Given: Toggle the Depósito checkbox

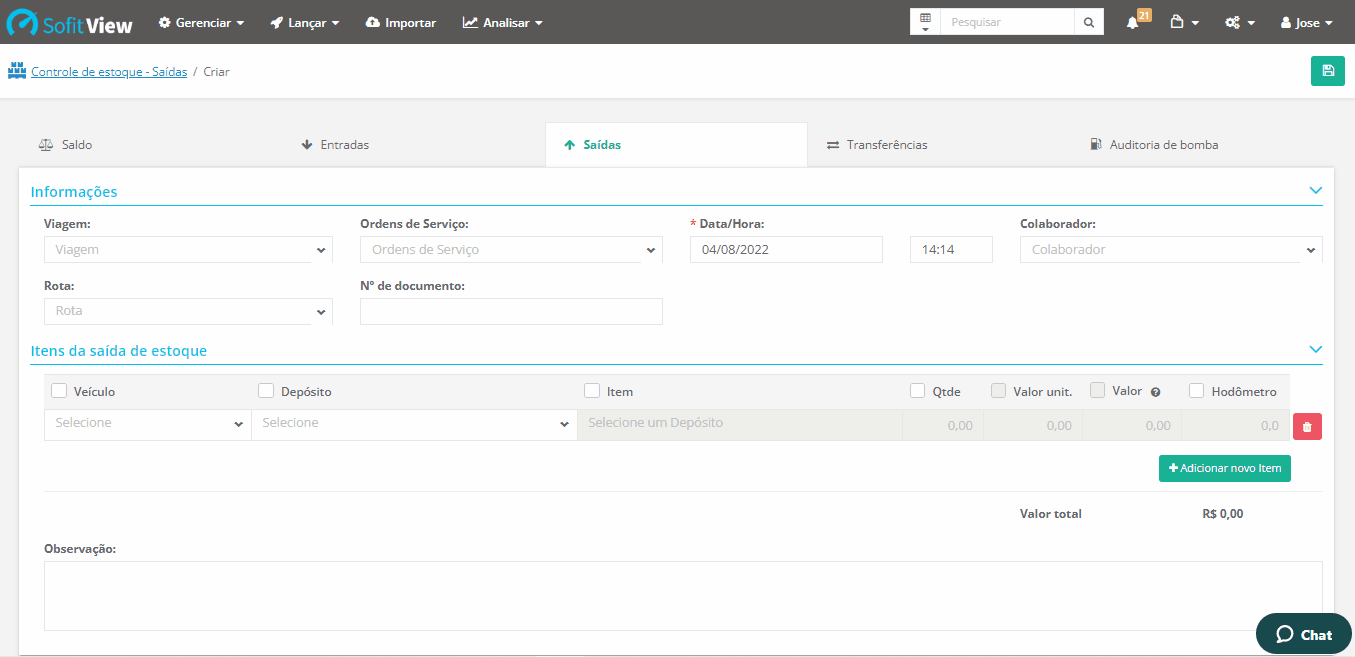Looking at the screenshot, I should [266, 391].
